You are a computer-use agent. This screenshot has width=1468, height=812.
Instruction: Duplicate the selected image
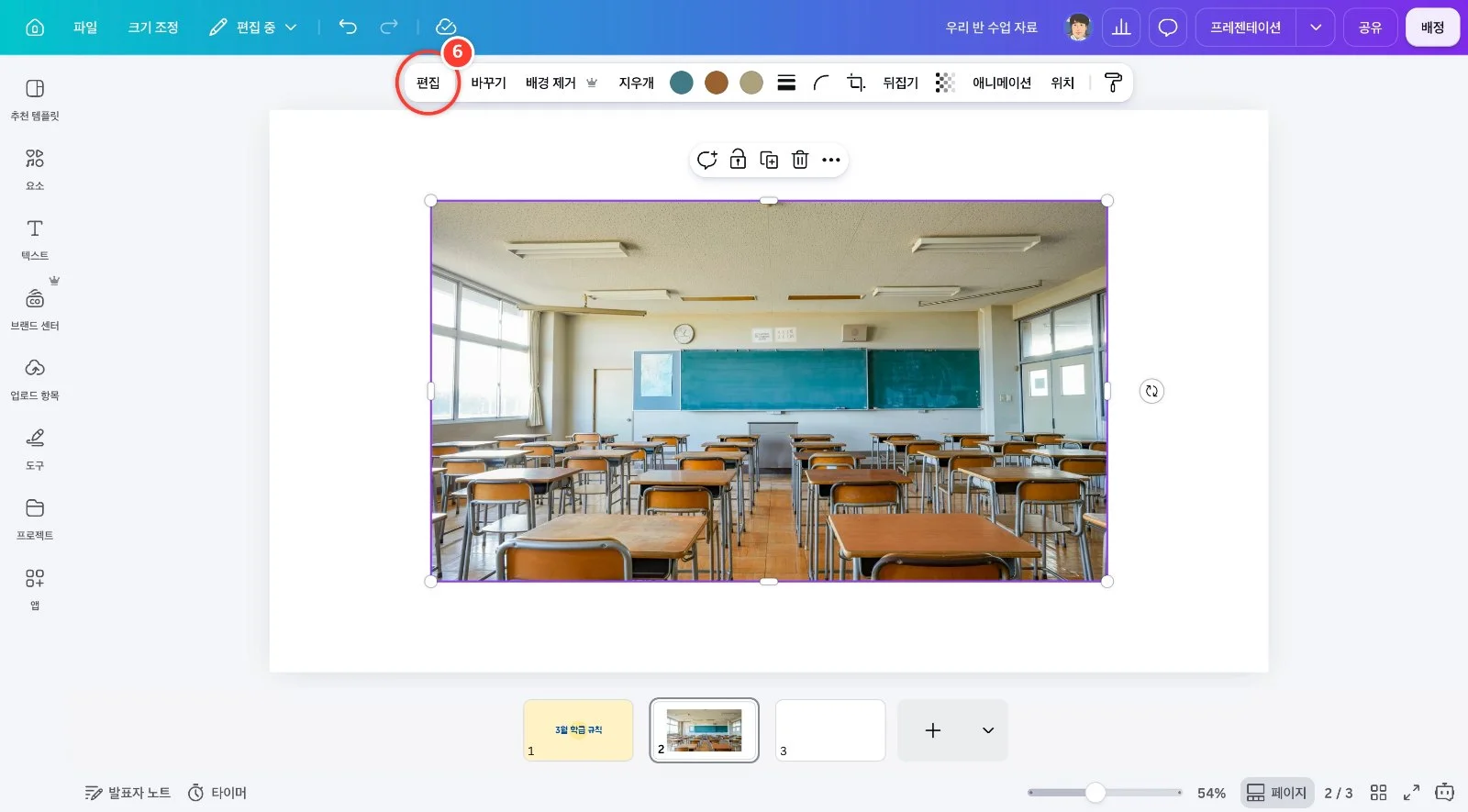769,160
